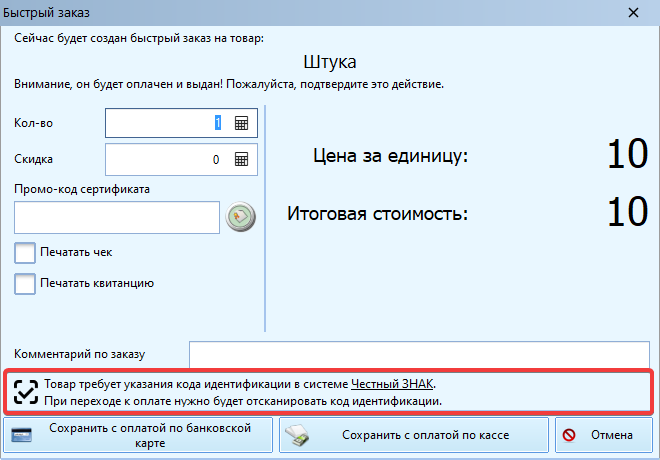Click the Комментарий по заказу field
This screenshot has width=660, height=460.
419,354
